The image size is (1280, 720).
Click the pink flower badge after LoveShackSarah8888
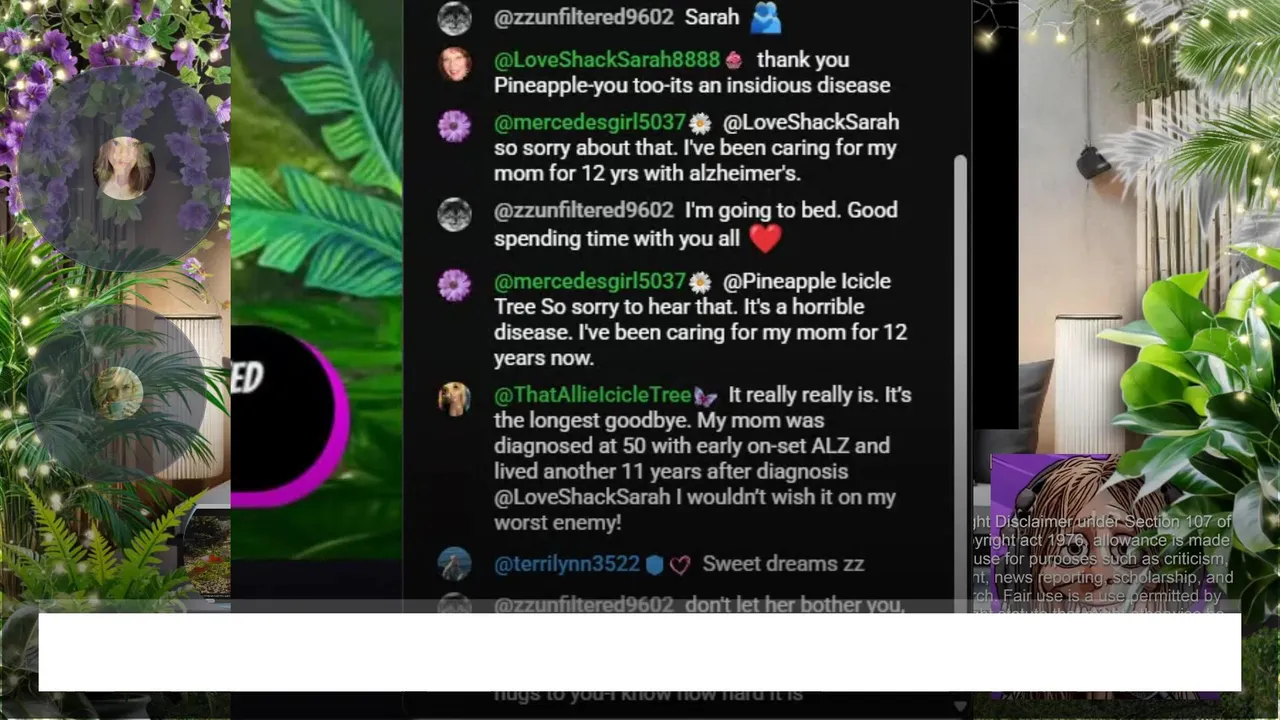pos(734,60)
